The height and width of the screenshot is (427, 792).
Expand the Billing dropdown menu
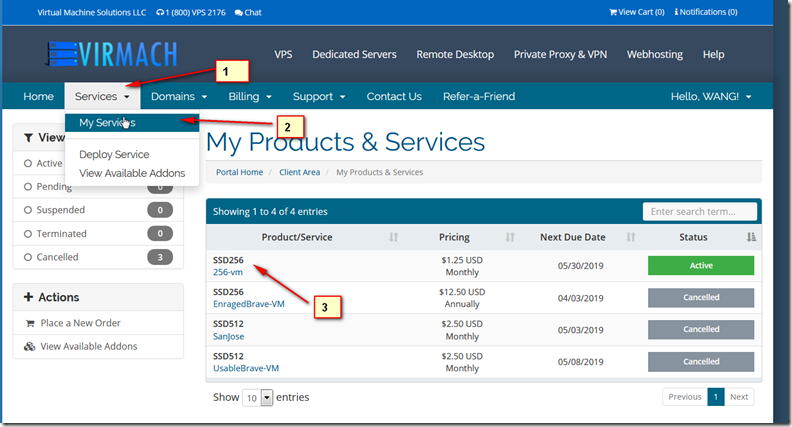(x=249, y=97)
